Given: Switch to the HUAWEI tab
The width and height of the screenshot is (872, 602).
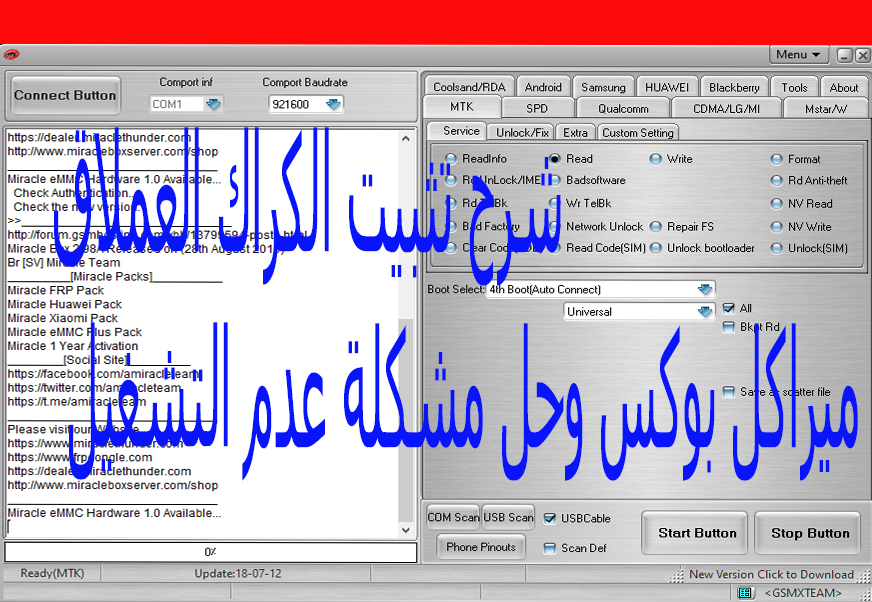Looking at the screenshot, I should [x=667, y=87].
